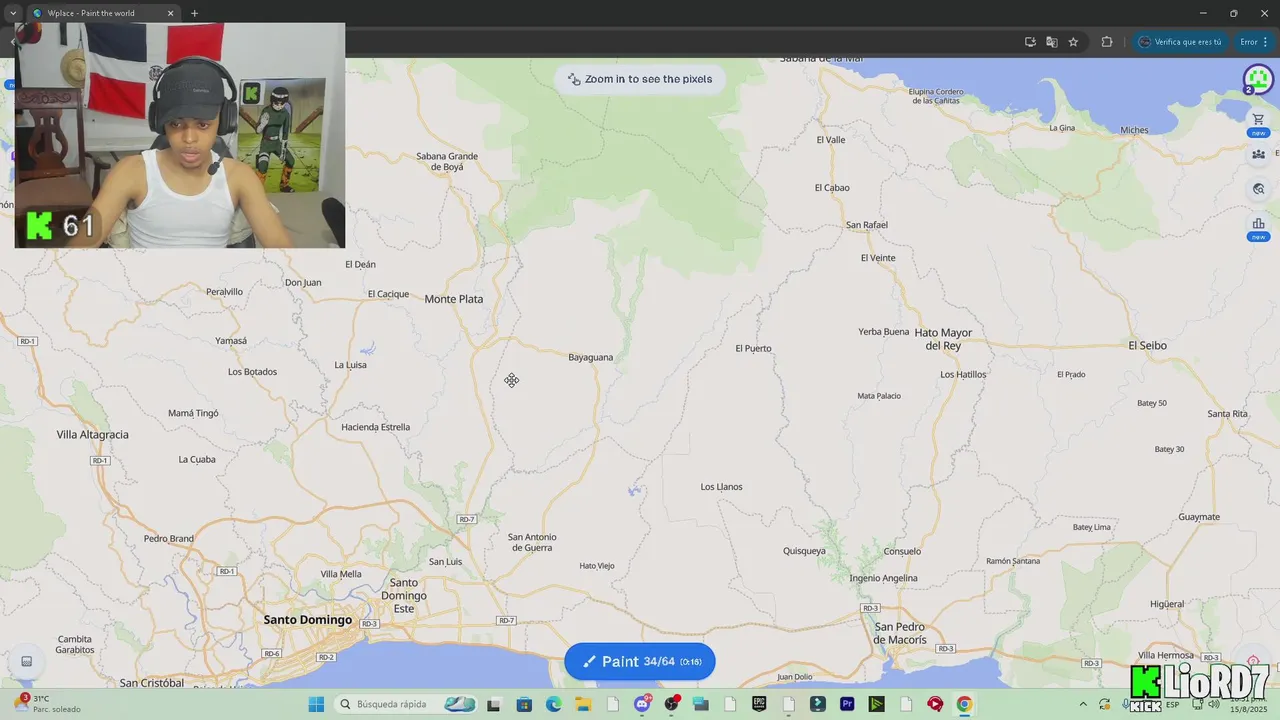Click the Chrome install app icon
This screenshot has height=720, width=1280.
click(1030, 42)
